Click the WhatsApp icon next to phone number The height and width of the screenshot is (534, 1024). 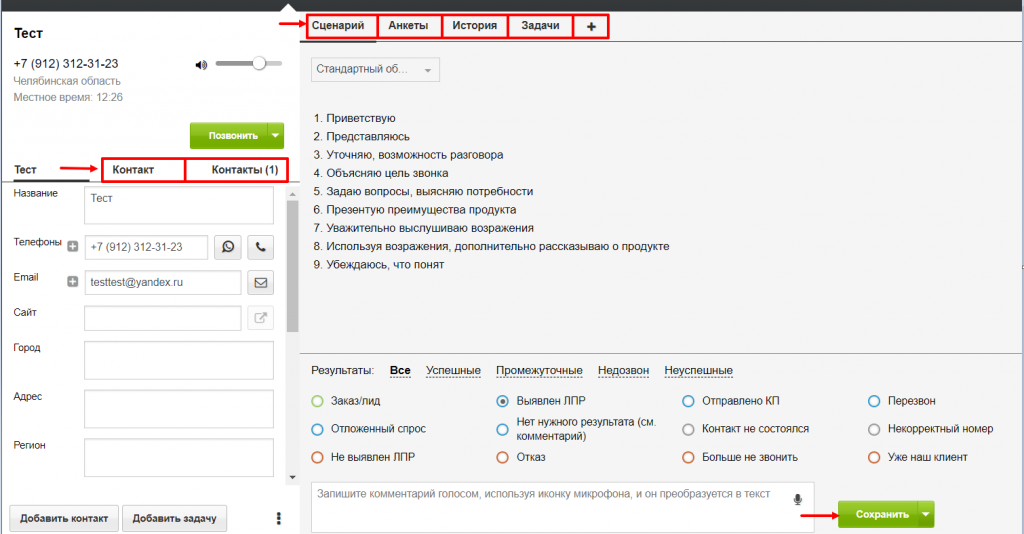[x=228, y=247]
